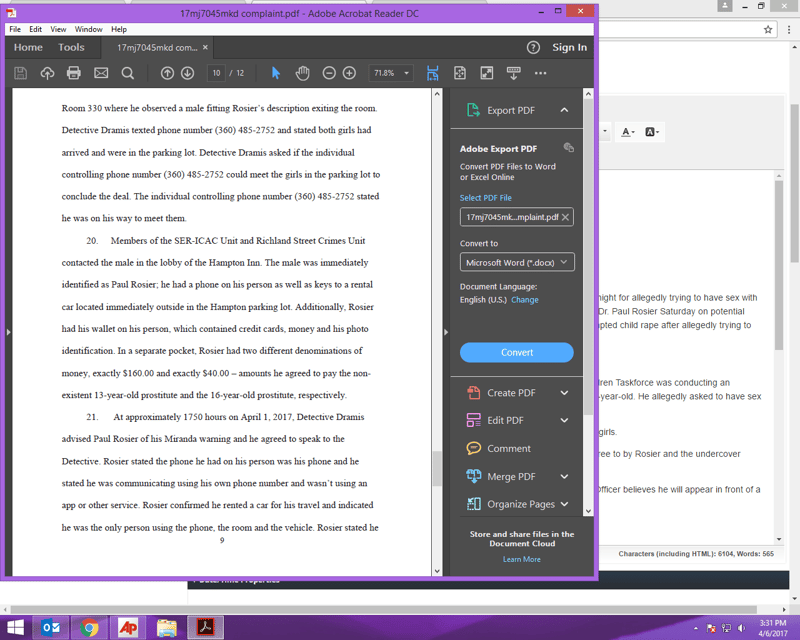Click the Select PDF File link
Screen dimensions: 800x640
tap(486, 198)
